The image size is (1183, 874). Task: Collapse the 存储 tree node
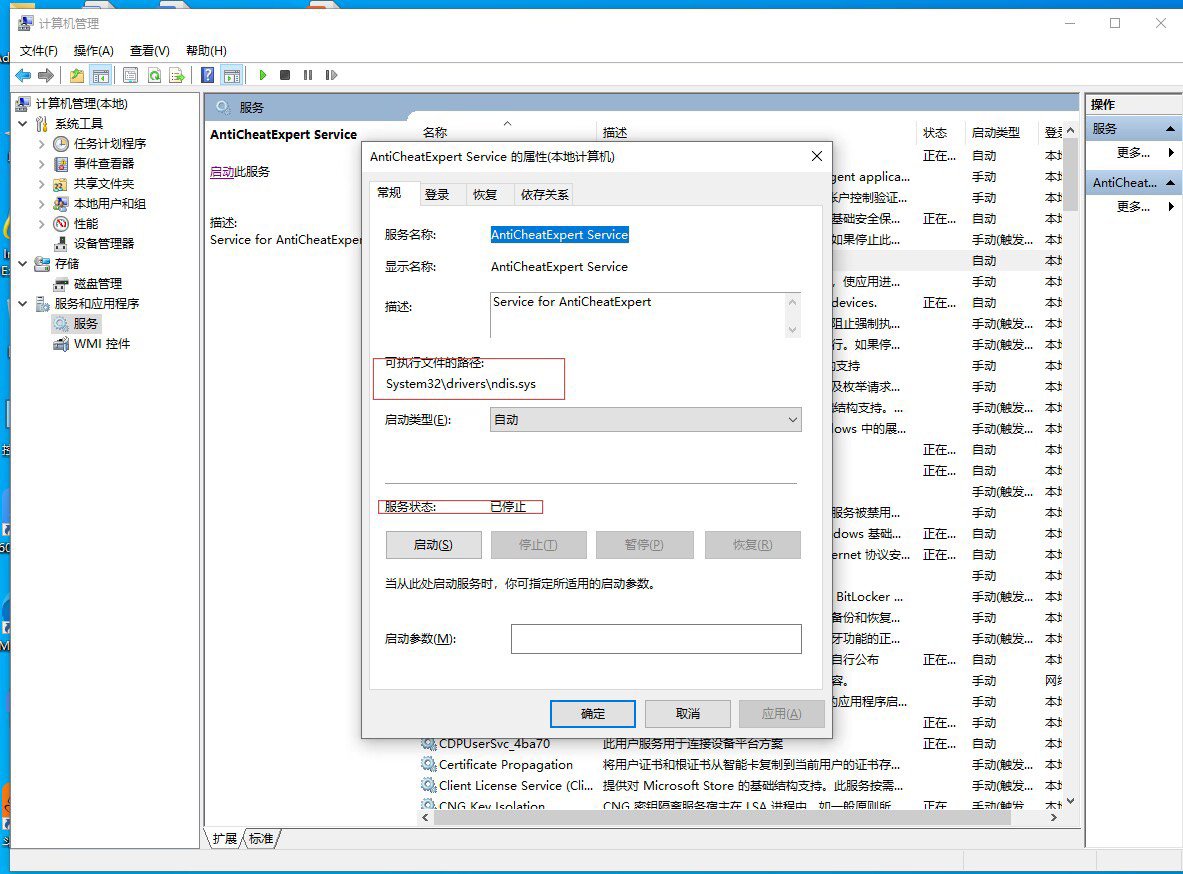tap(23, 263)
